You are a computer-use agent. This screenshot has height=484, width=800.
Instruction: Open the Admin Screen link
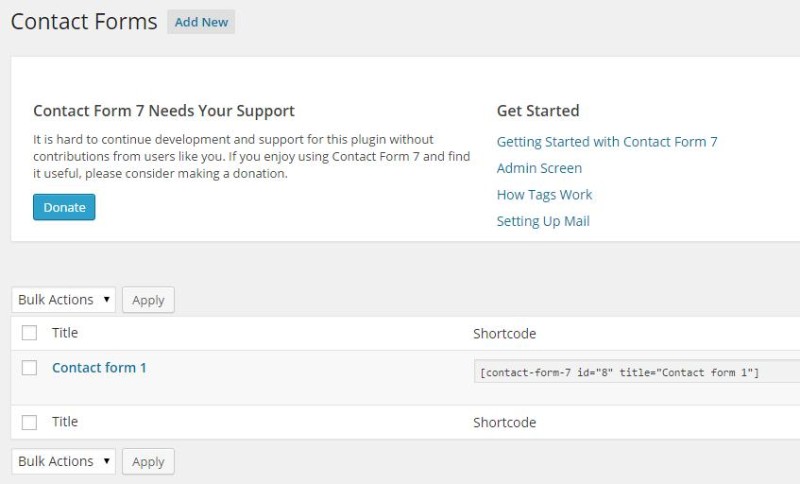tap(539, 168)
